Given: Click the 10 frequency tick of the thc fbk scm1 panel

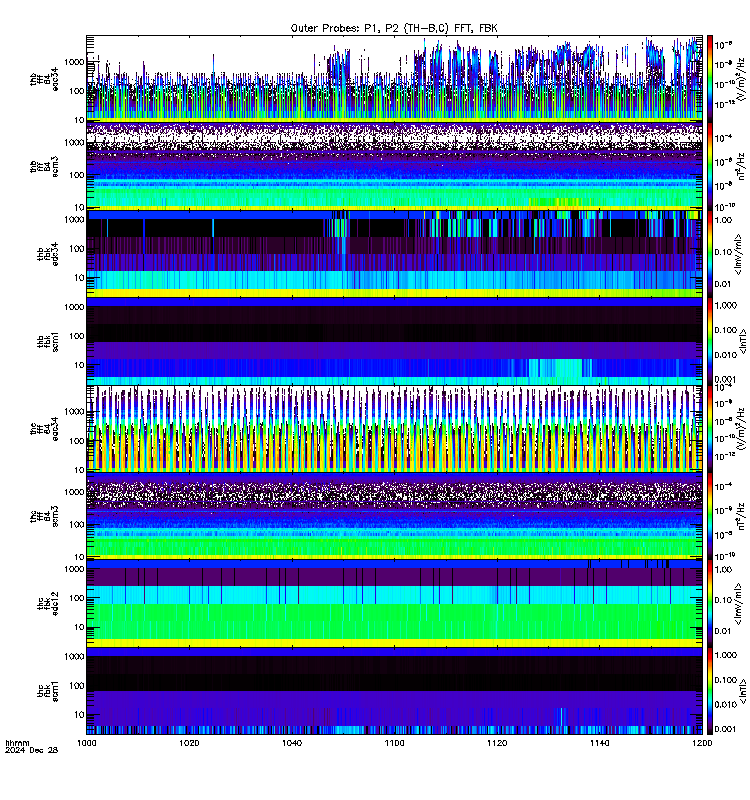Looking at the screenshot, I should coord(79,715).
